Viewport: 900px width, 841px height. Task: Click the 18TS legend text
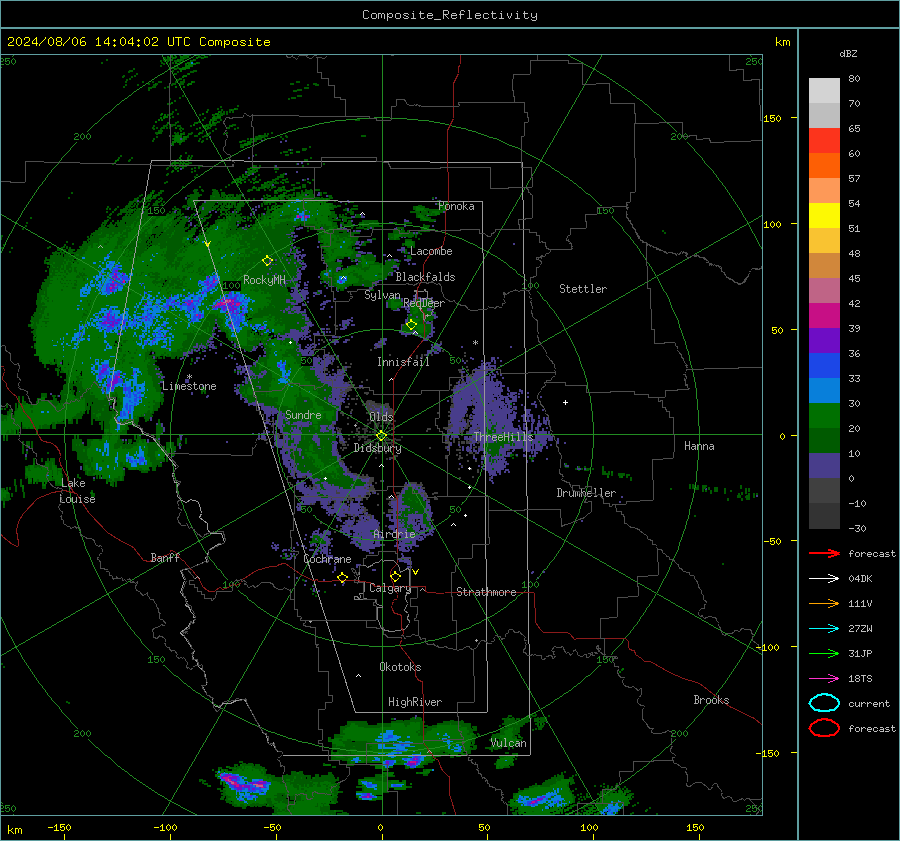[860, 678]
